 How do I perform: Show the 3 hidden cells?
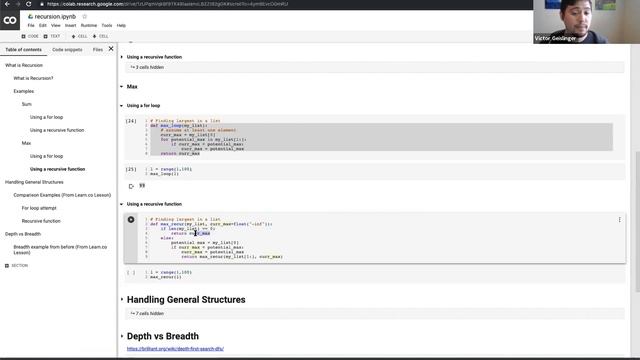[147, 67]
